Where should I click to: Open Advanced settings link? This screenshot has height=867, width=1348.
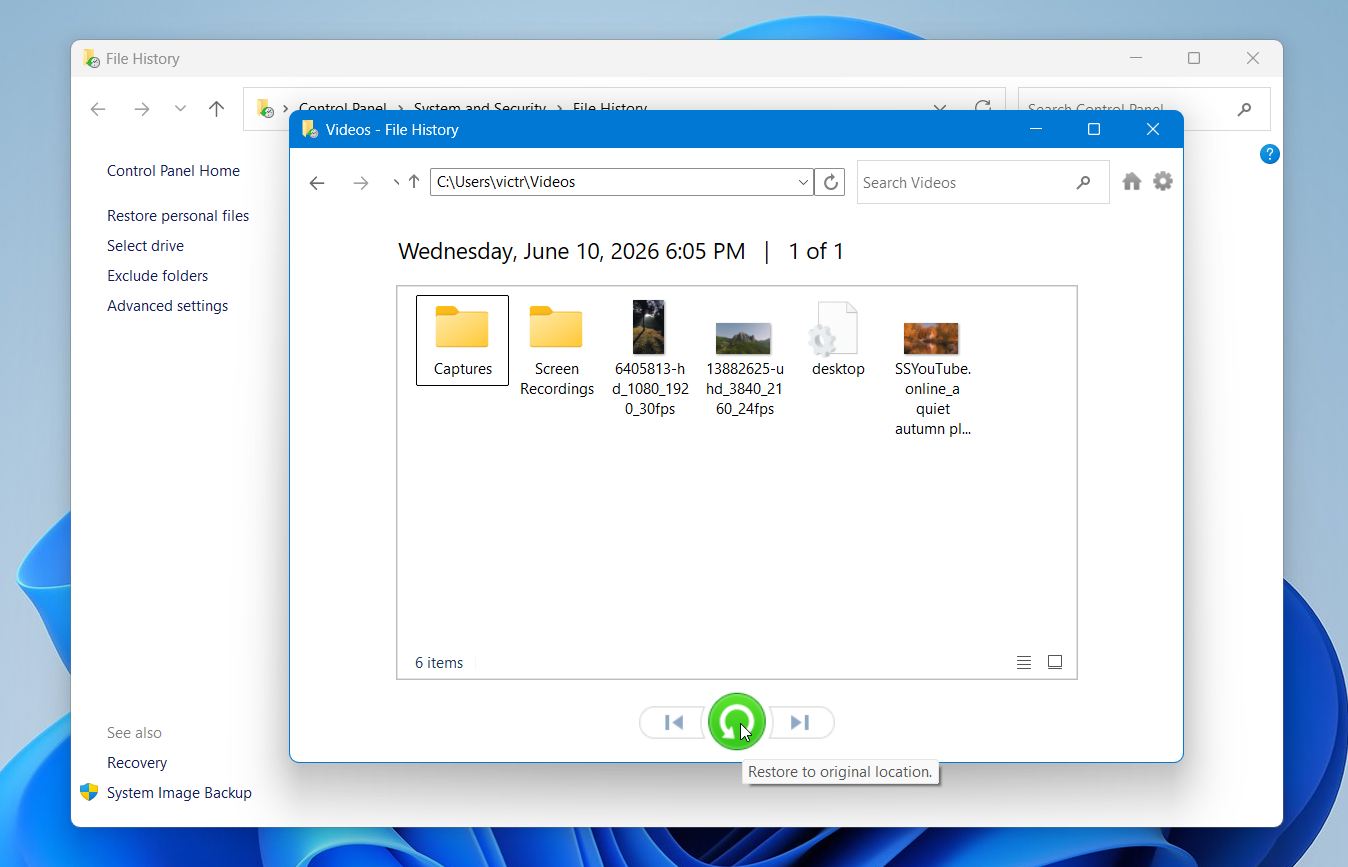167,306
